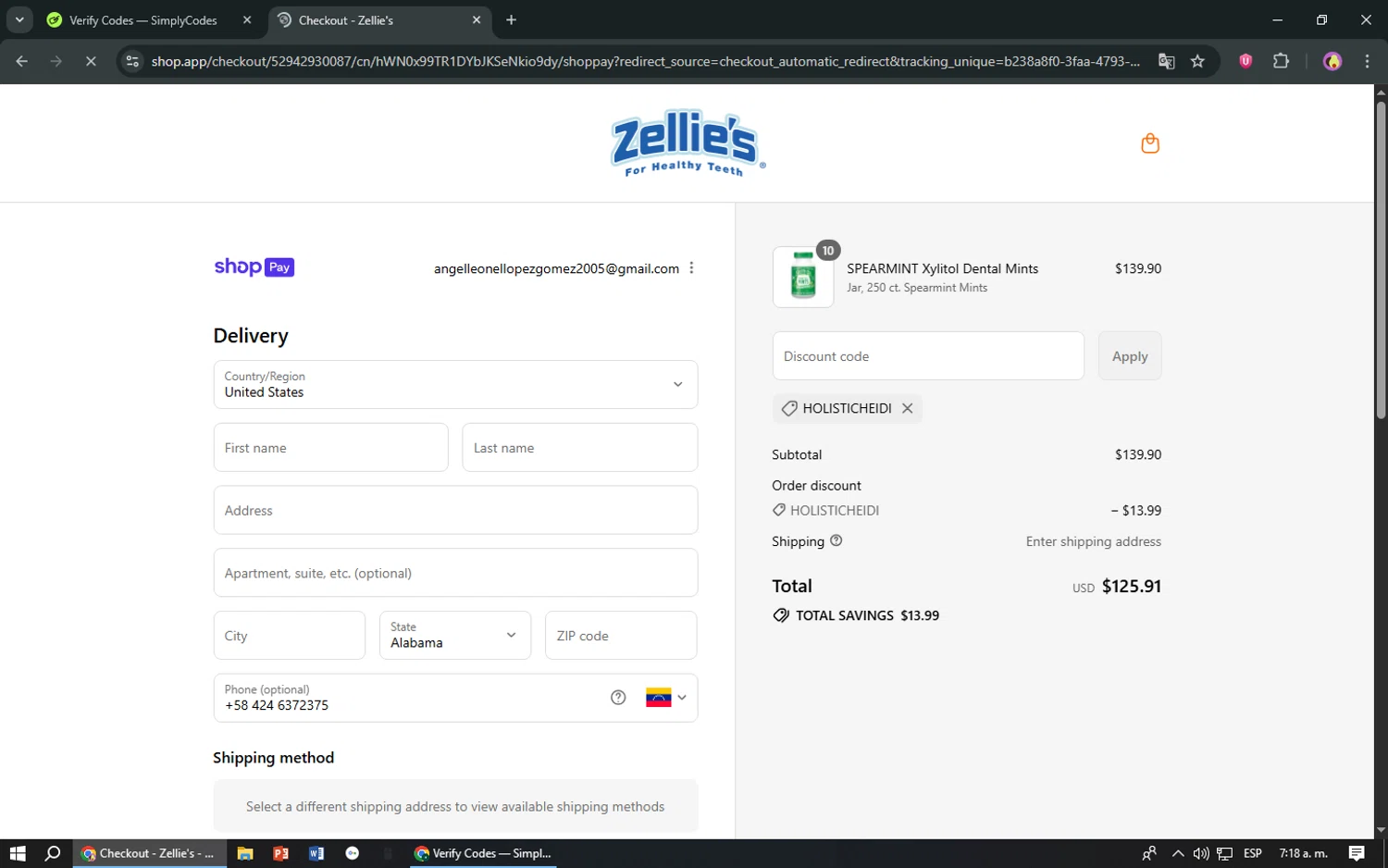Click the Shop Pay logo

254,267
